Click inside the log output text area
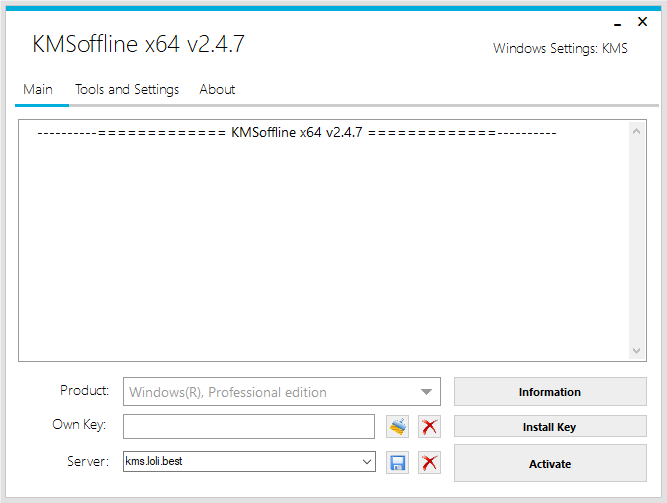Screen dimensions: 667x503 tap(320, 250)
